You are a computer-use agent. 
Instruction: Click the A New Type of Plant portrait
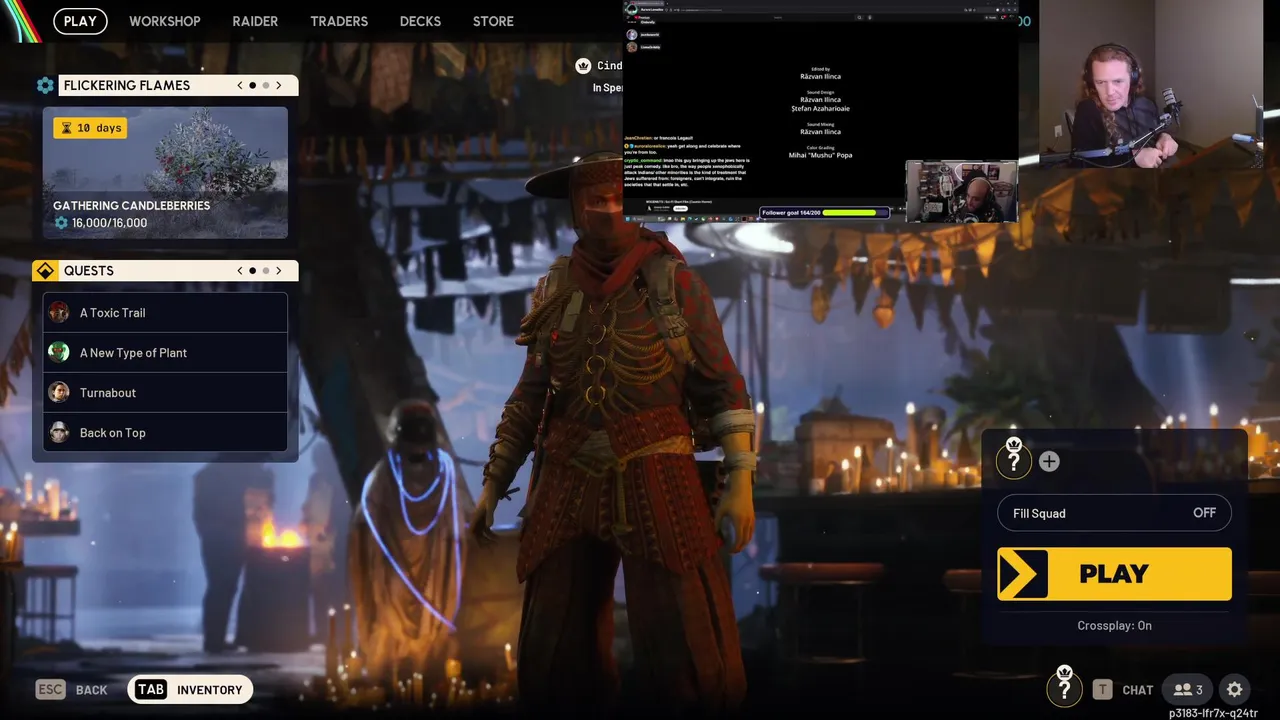click(59, 352)
